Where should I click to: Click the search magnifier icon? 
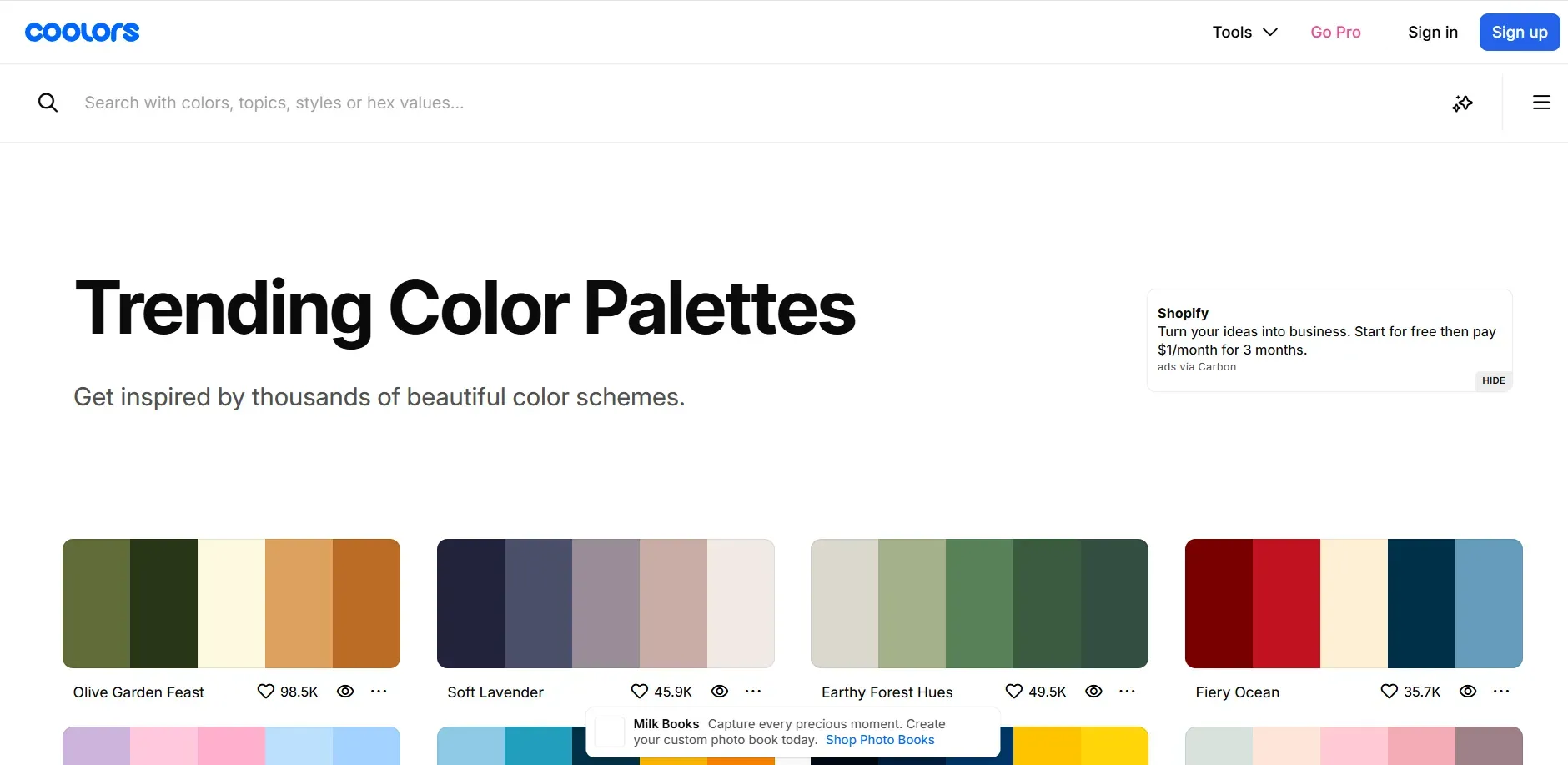[48, 102]
